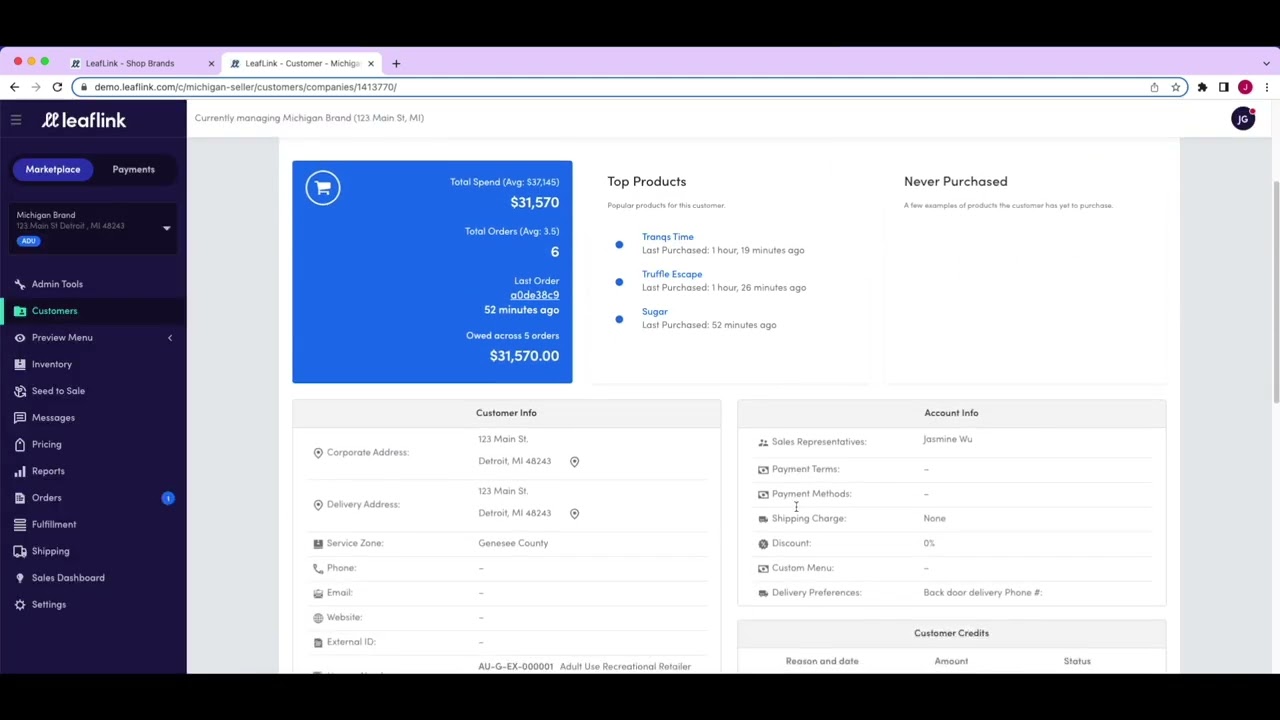
Task: Open the Sugar product link
Action: coord(654,311)
